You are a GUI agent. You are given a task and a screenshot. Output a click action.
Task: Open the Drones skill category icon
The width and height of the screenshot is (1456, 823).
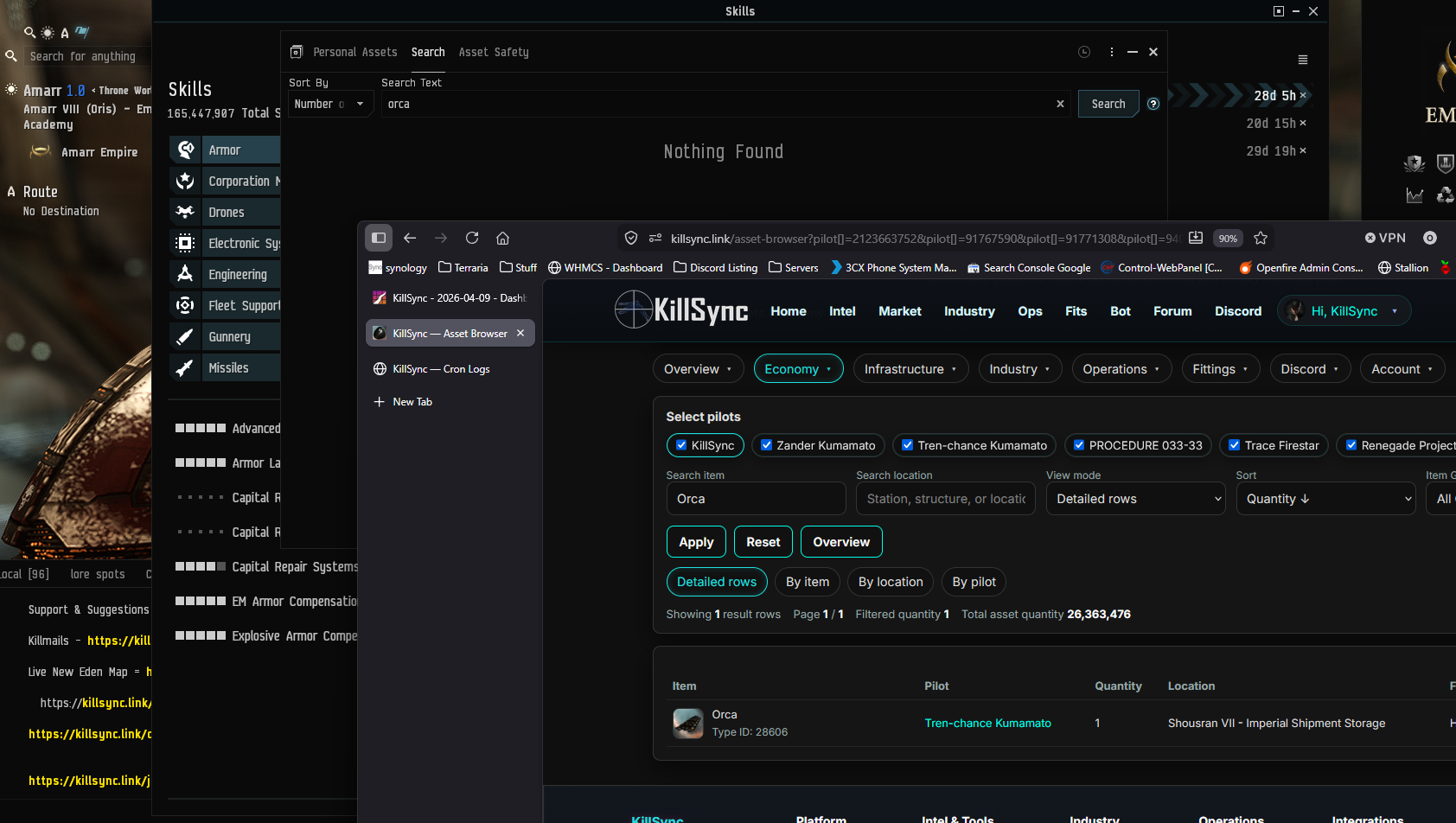point(185,213)
